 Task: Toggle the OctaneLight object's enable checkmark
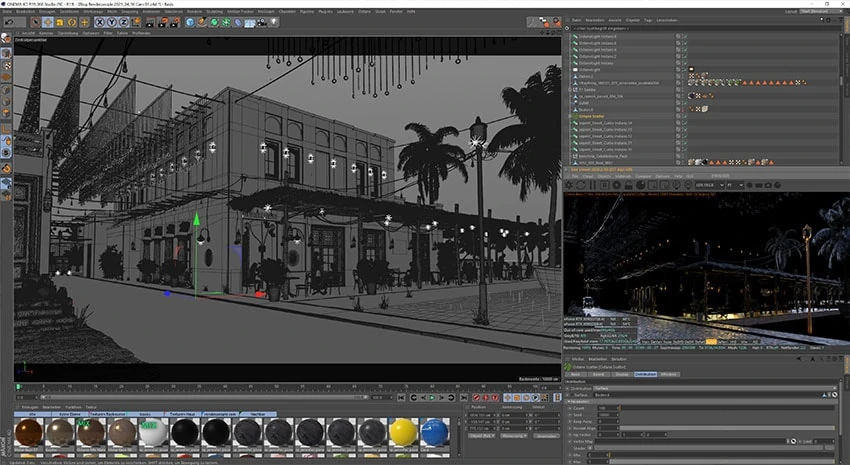point(684,70)
